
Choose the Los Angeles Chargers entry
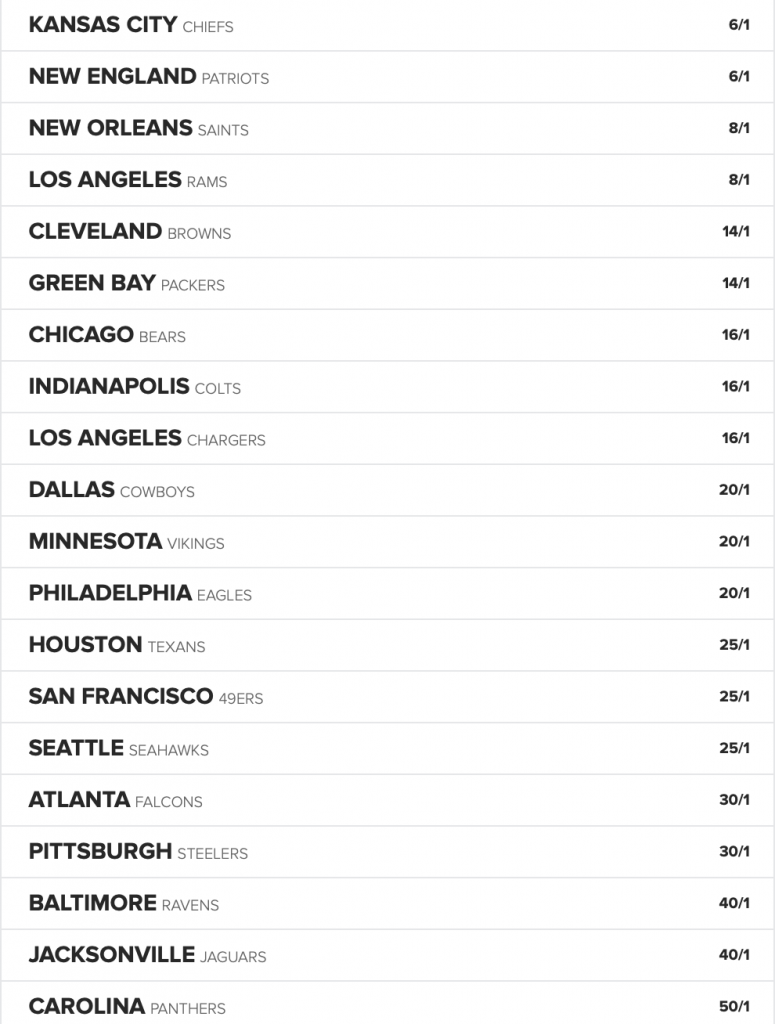coord(387,438)
